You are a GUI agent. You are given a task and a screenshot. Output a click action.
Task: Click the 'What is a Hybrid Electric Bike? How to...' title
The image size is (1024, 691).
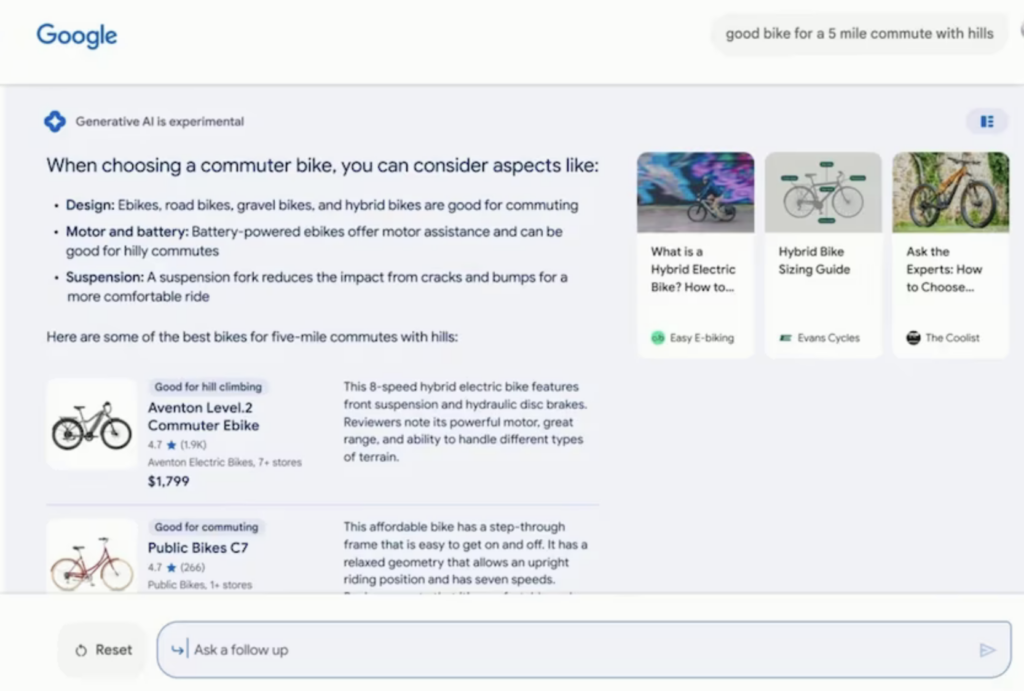pyautogui.click(x=693, y=269)
